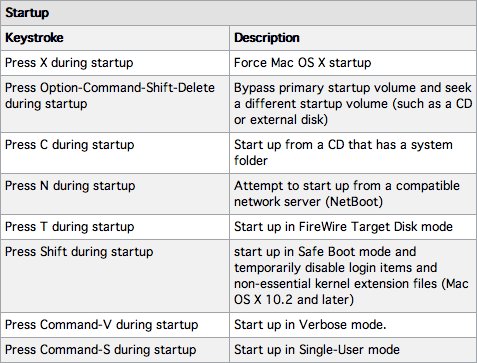Click the 'Bypass primary startup volume' description
This screenshot has height=363, width=477.
353,104
